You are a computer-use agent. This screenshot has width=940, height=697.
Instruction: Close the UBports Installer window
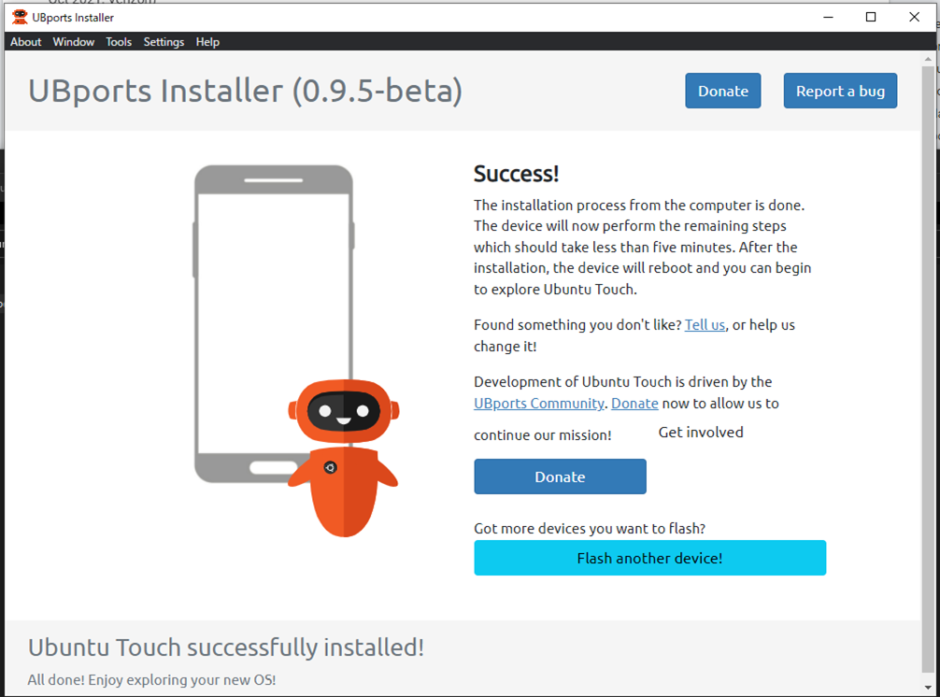(914, 17)
